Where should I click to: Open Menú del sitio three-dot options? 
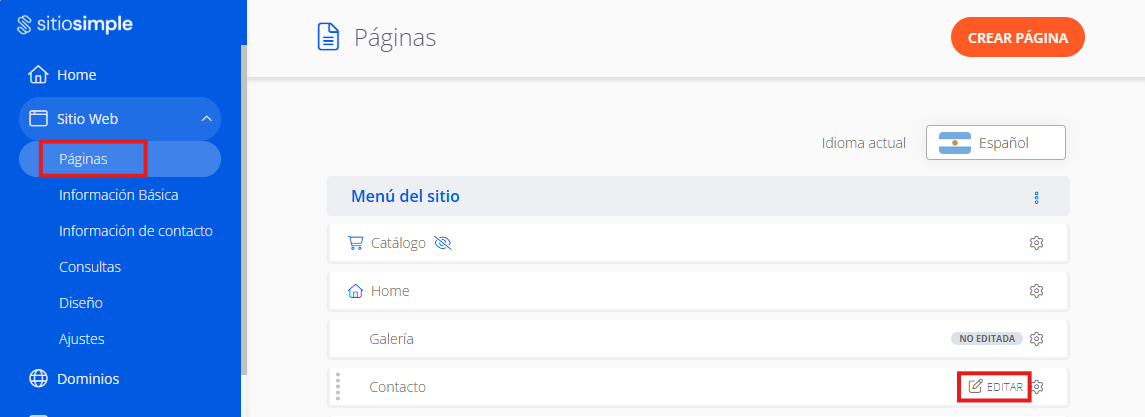coord(1037,197)
